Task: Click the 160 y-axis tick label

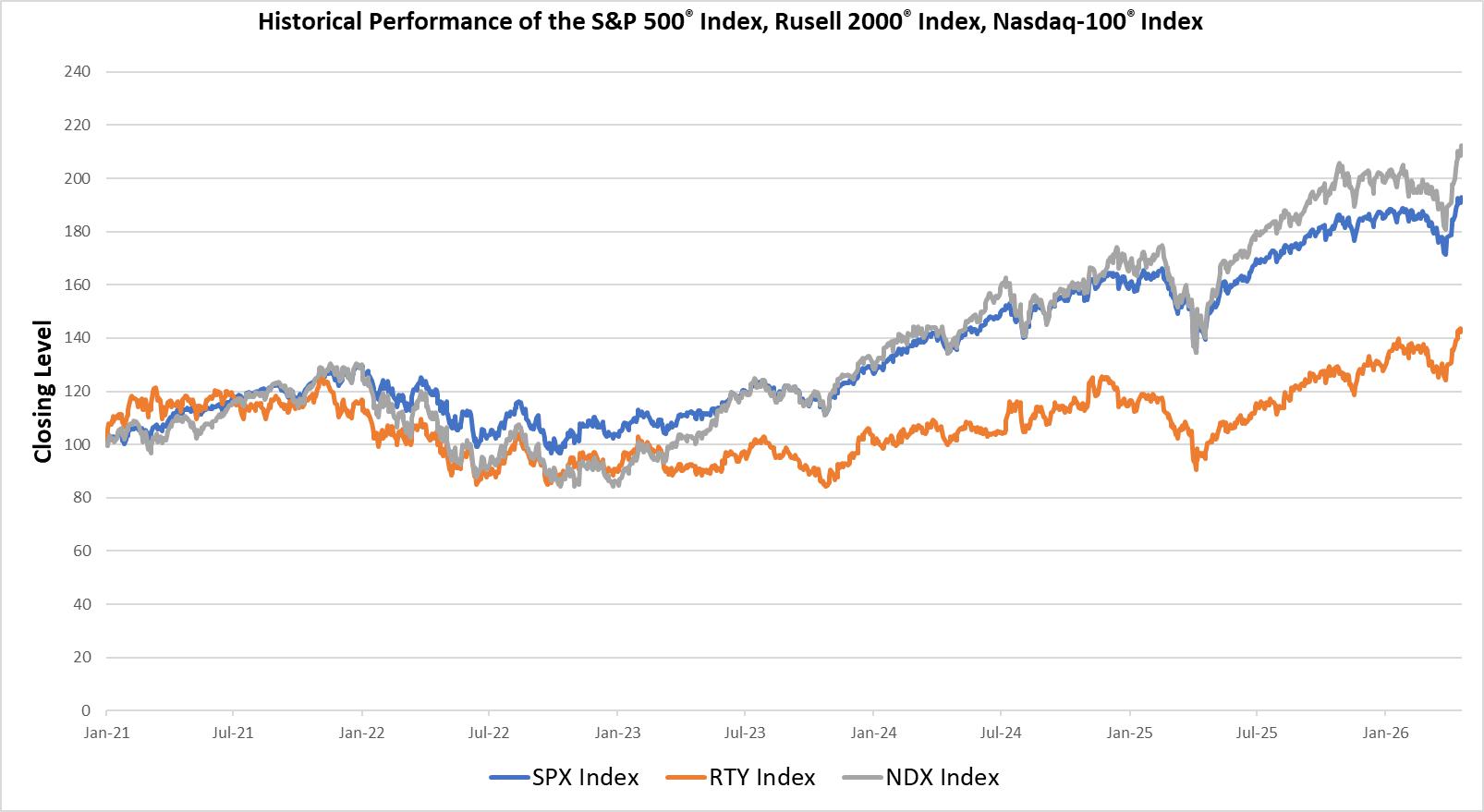Action: tap(79, 285)
